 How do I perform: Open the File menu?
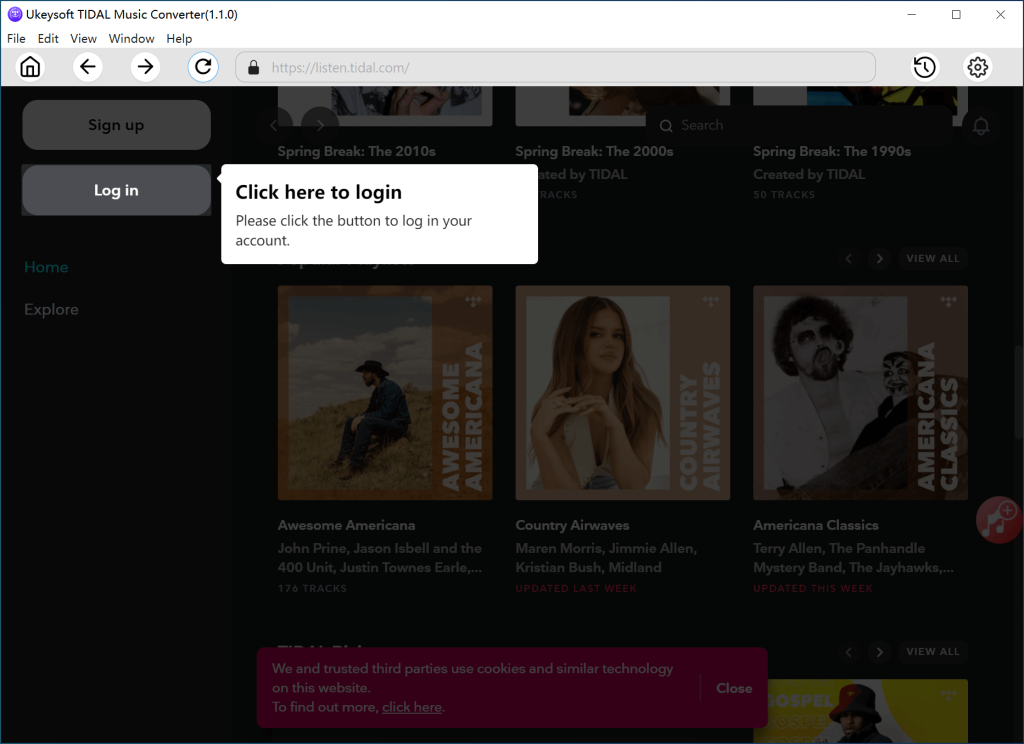(16, 38)
